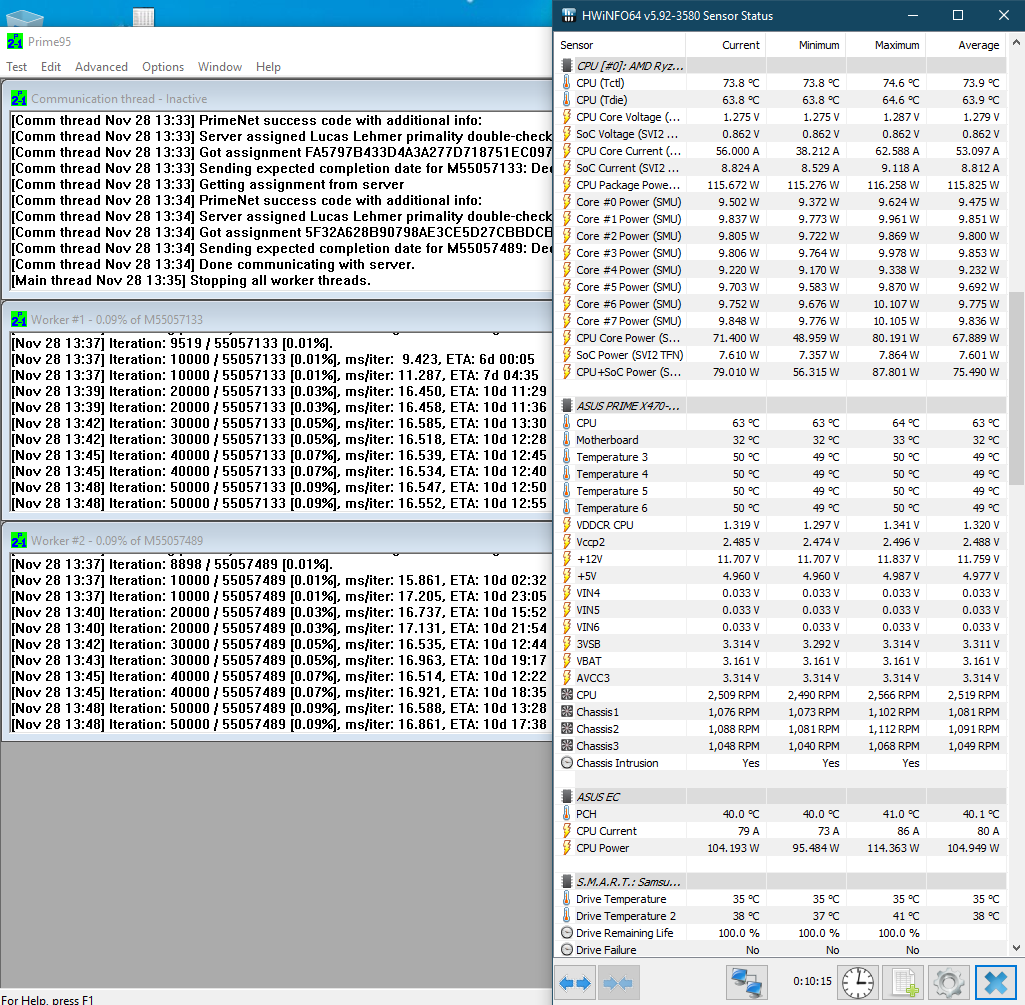Screen dimensions: 1025x1005
Task: Click the Prime95 title bar icon
Action: [x=14, y=41]
